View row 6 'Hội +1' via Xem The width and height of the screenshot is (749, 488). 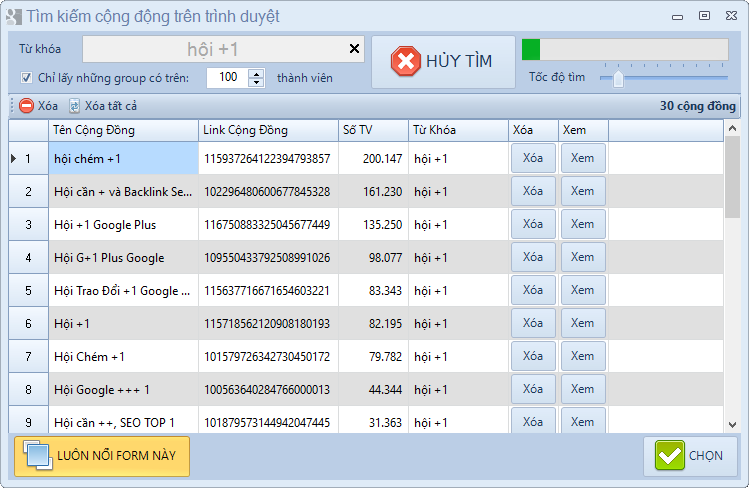[583, 323]
